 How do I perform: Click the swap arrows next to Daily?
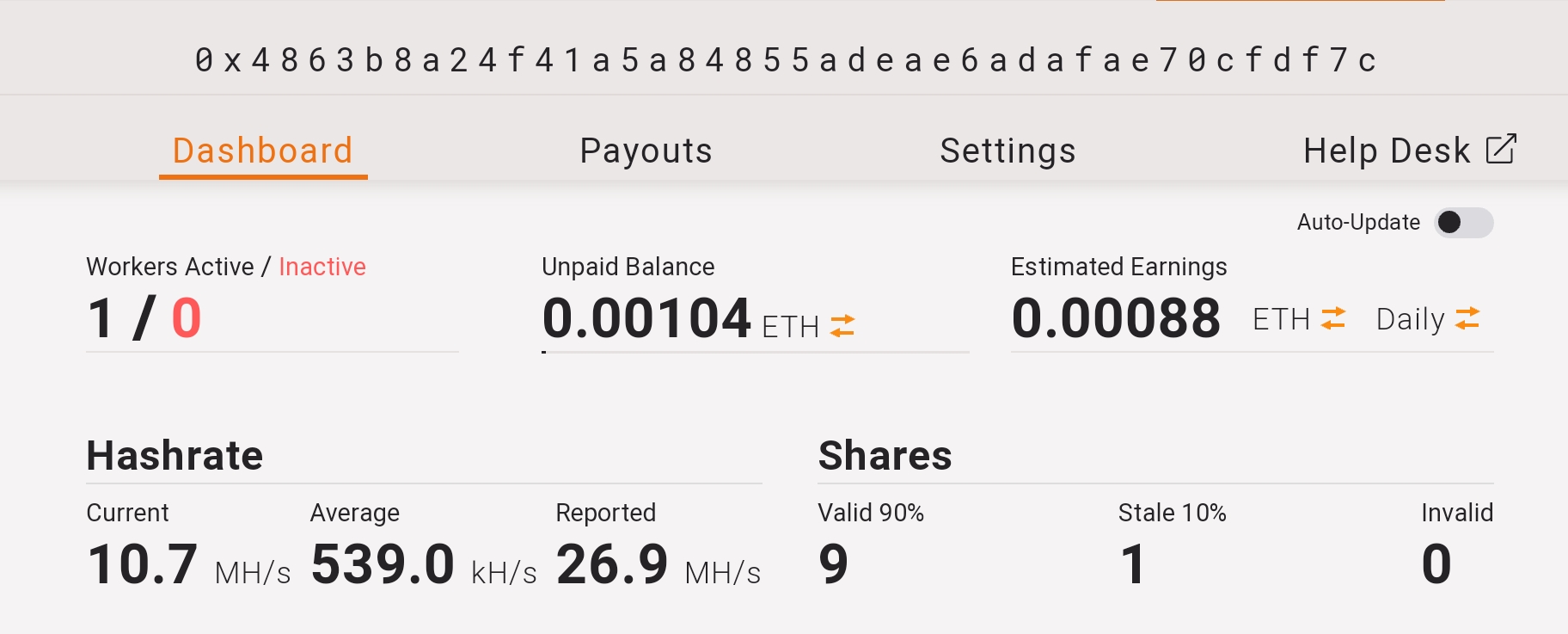(x=1467, y=318)
